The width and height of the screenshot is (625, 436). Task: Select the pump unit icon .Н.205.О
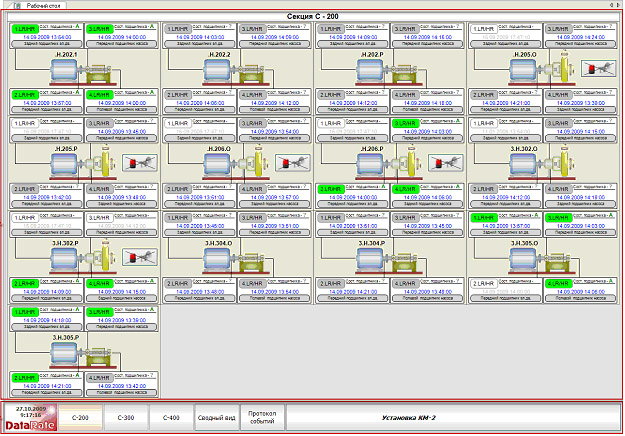(542, 69)
